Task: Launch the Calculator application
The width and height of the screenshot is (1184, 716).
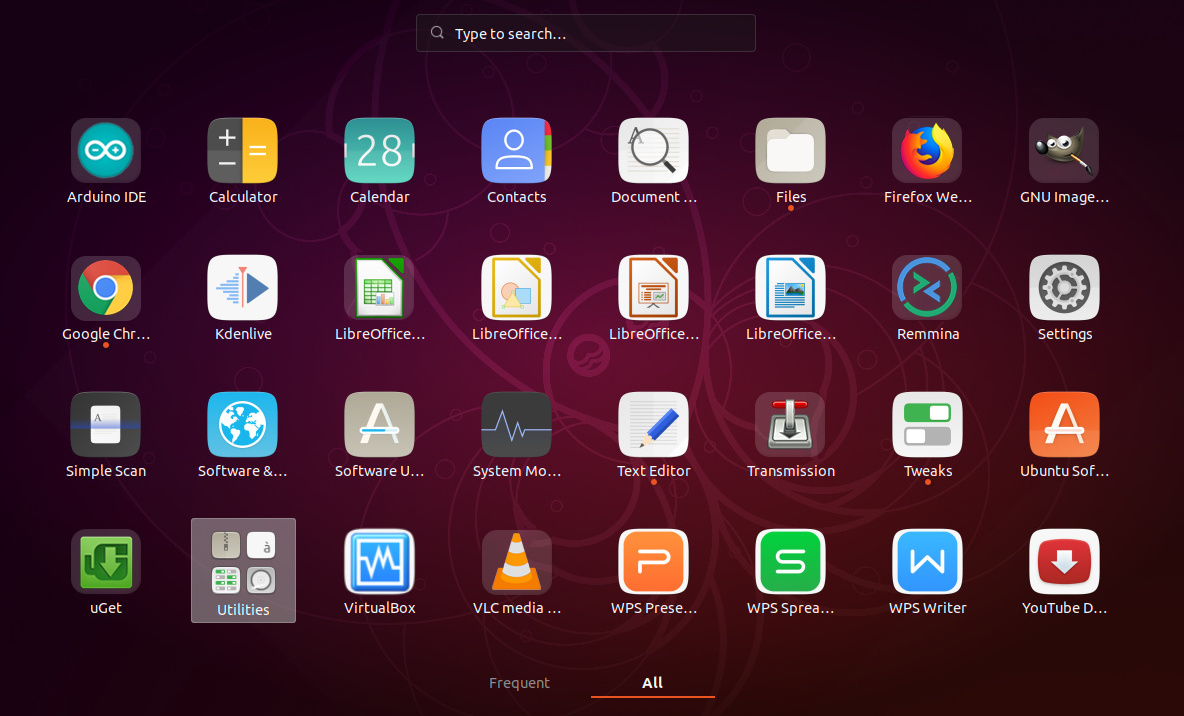Action: click(x=243, y=151)
